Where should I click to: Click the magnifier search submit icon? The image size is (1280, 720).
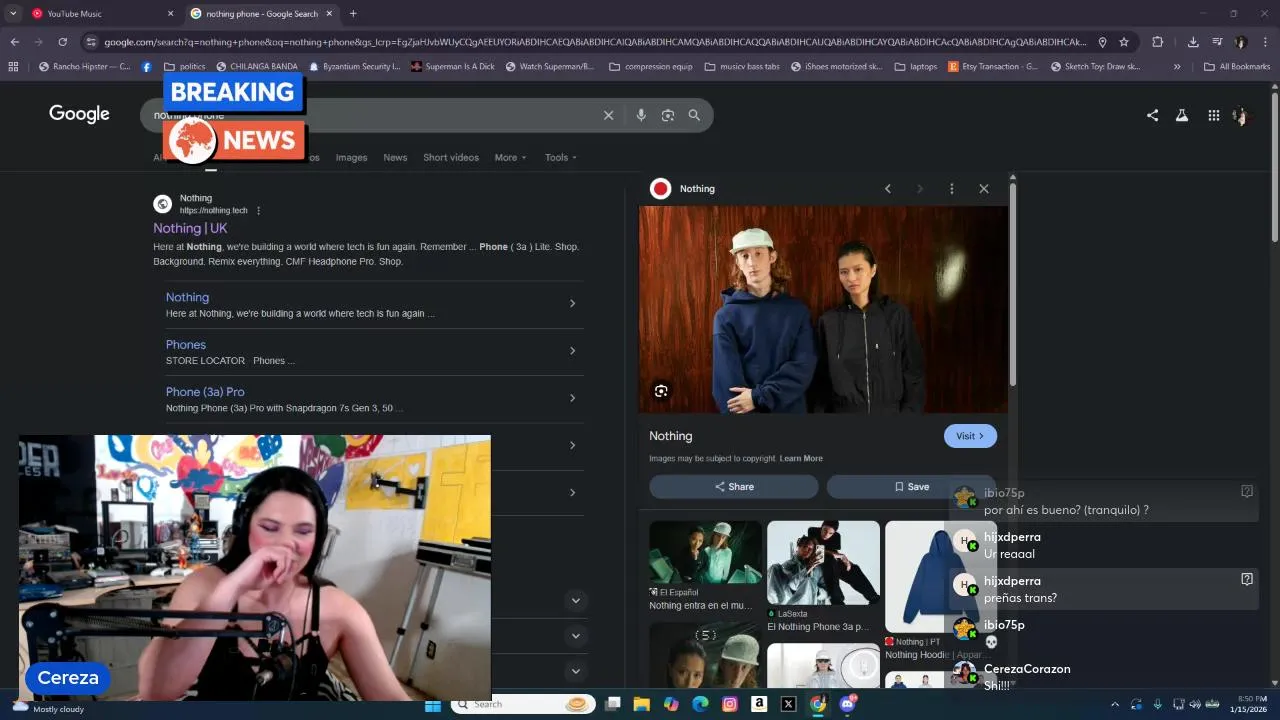[694, 115]
